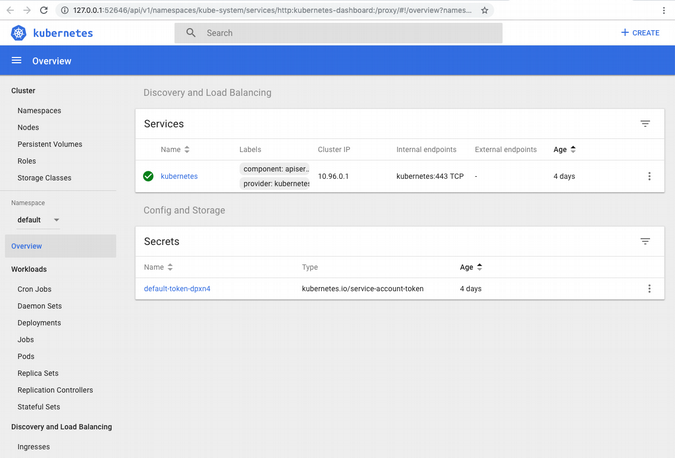Image resolution: width=675 pixels, height=458 pixels.
Task: Open actions menu for kubernetes service
Action: click(x=649, y=176)
